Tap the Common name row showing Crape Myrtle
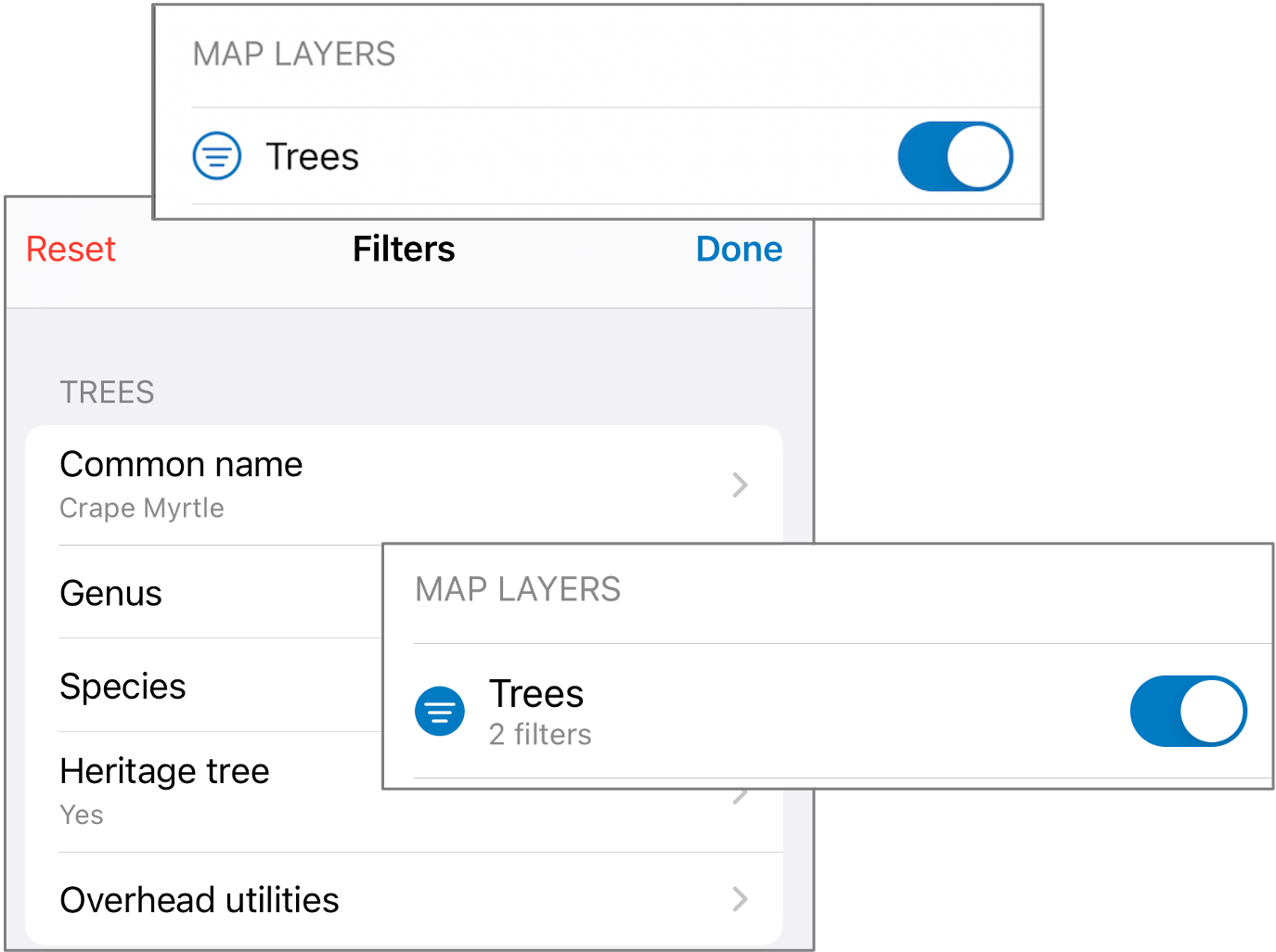The image size is (1276, 952). 181,464
